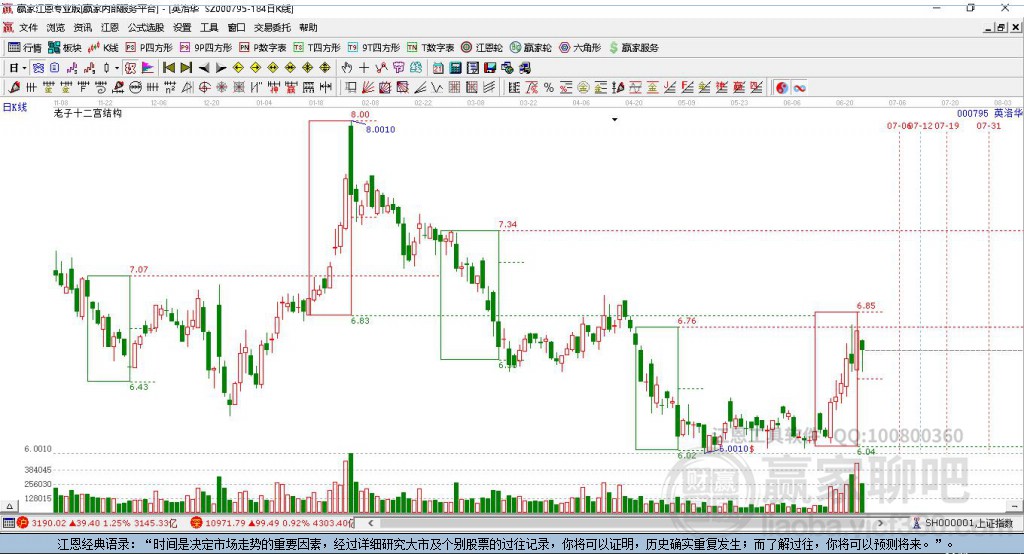The width and height of the screenshot is (1024, 554).
Task: Click the calendar icon in toolbar
Action: click(438, 68)
